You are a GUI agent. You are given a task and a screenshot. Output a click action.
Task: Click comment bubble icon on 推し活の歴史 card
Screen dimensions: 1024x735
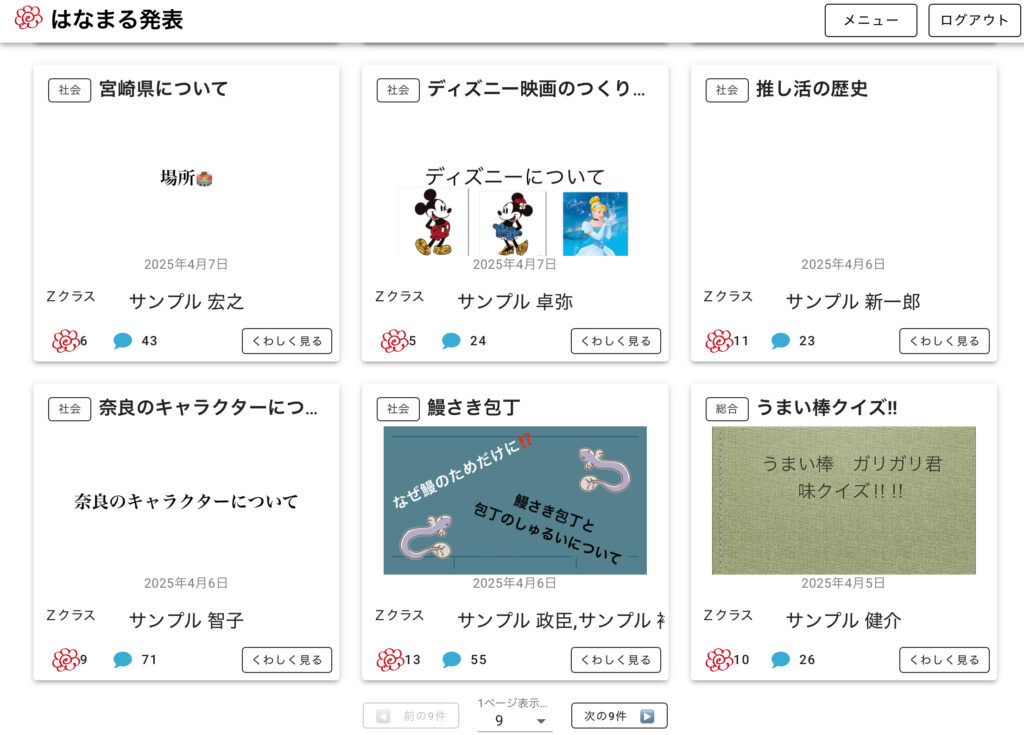[x=780, y=340]
